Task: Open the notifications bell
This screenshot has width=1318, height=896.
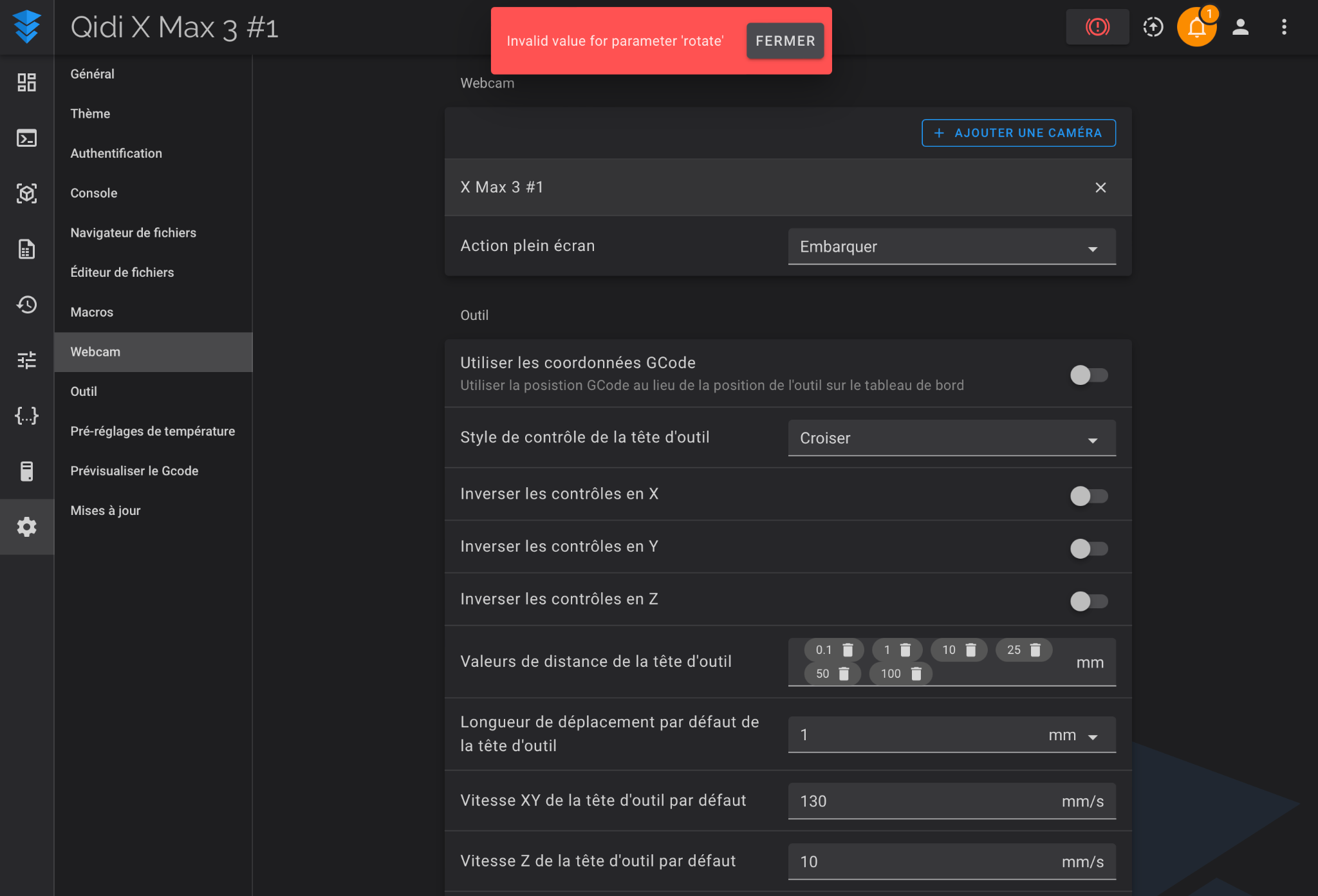Action: coord(1196,26)
